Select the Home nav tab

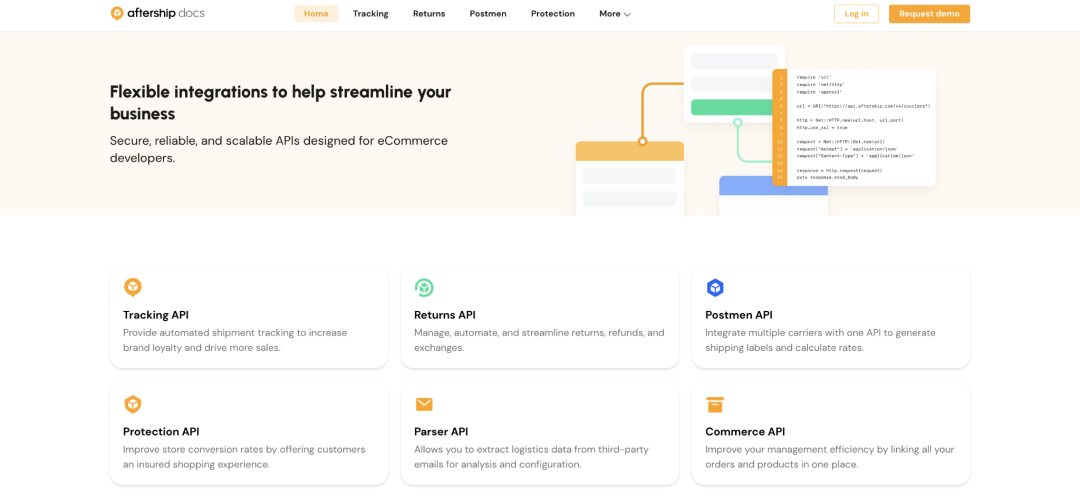316,14
